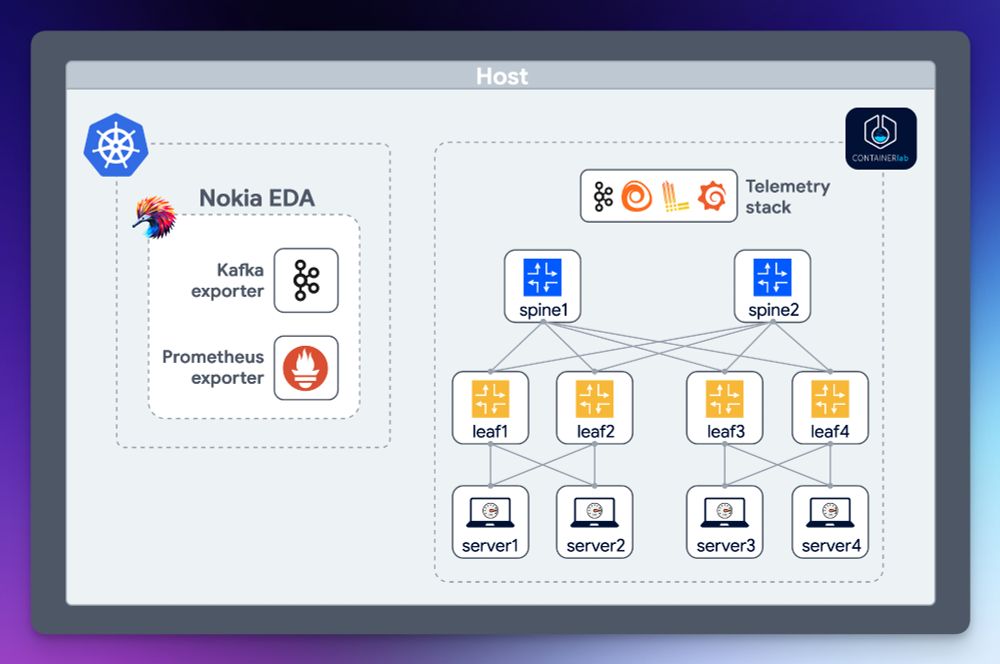Click the Kafka exporter icon box
This screenshot has width=1000, height=664.
click(x=306, y=281)
